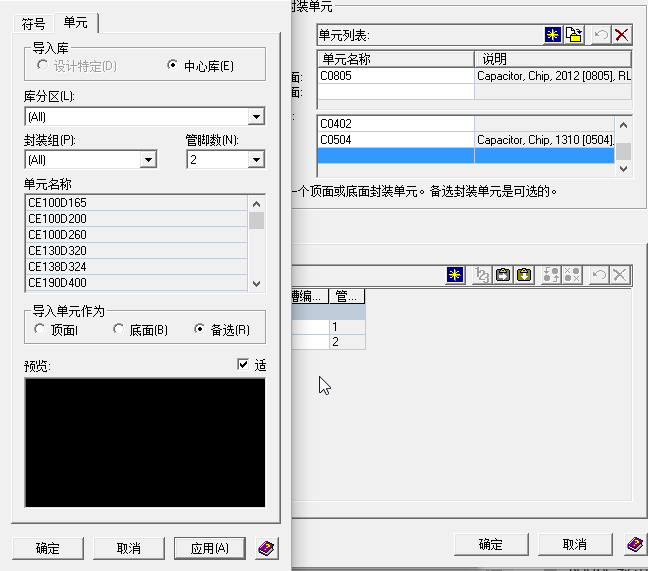648x571 pixels.
Task: Click pin number cell 2
Action: pyautogui.click(x=347, y=342)
